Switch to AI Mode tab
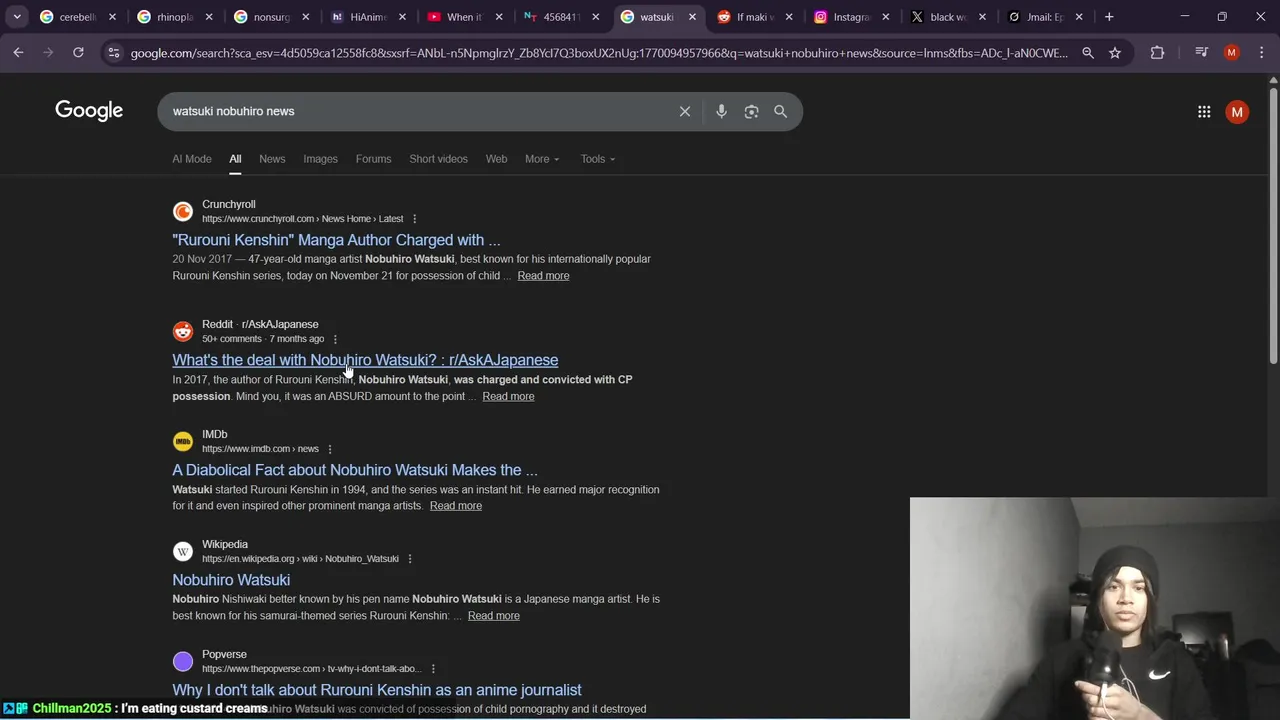The image size is (1280, 720). coord(192,159)
